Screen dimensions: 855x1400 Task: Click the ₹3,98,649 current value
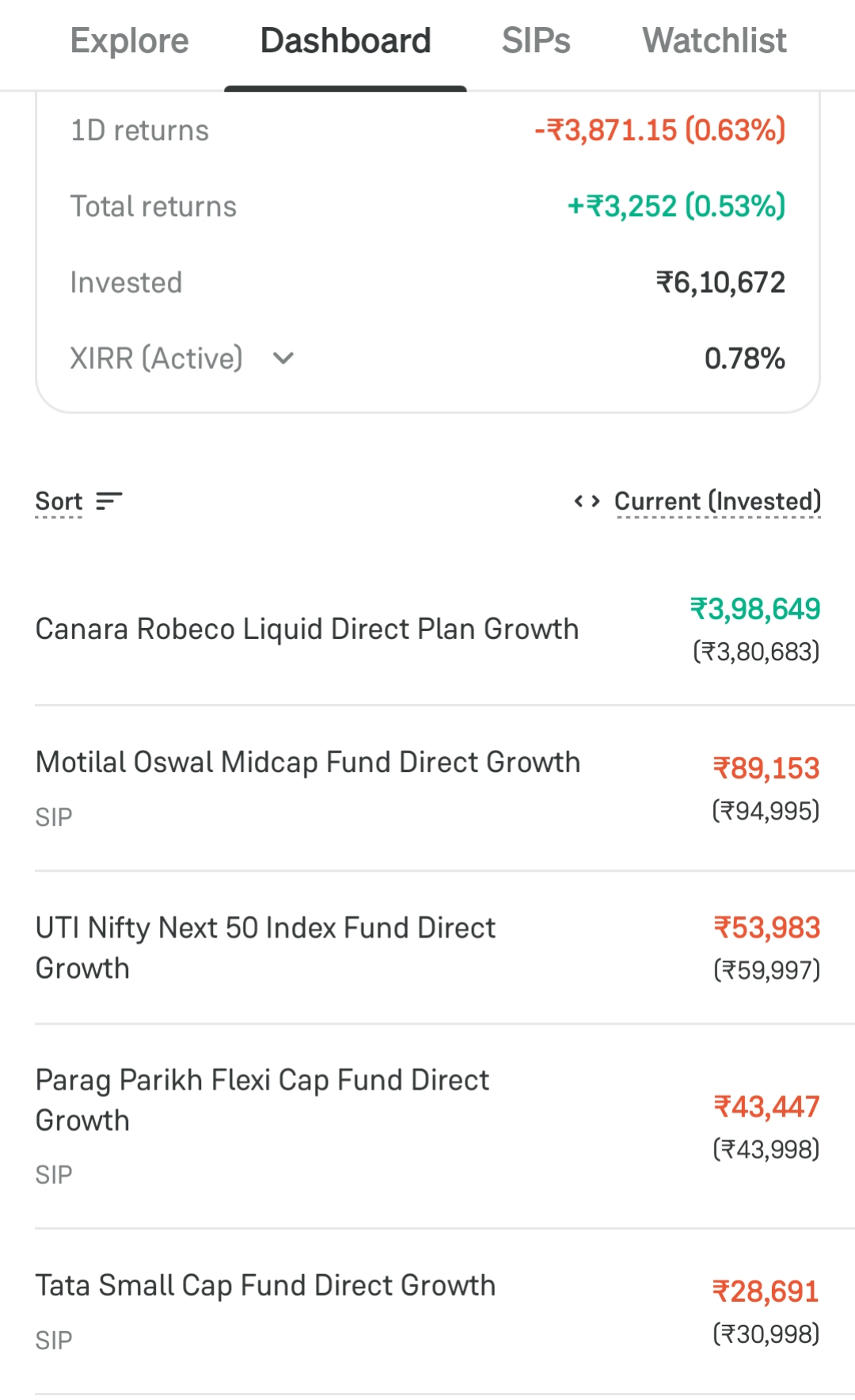[x=755, y=609]
